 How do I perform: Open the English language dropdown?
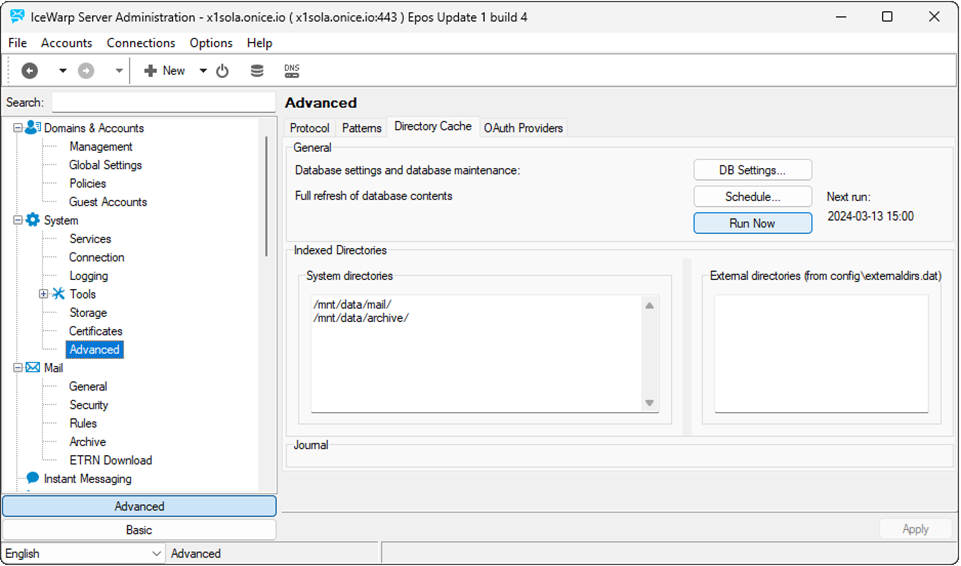83,553
